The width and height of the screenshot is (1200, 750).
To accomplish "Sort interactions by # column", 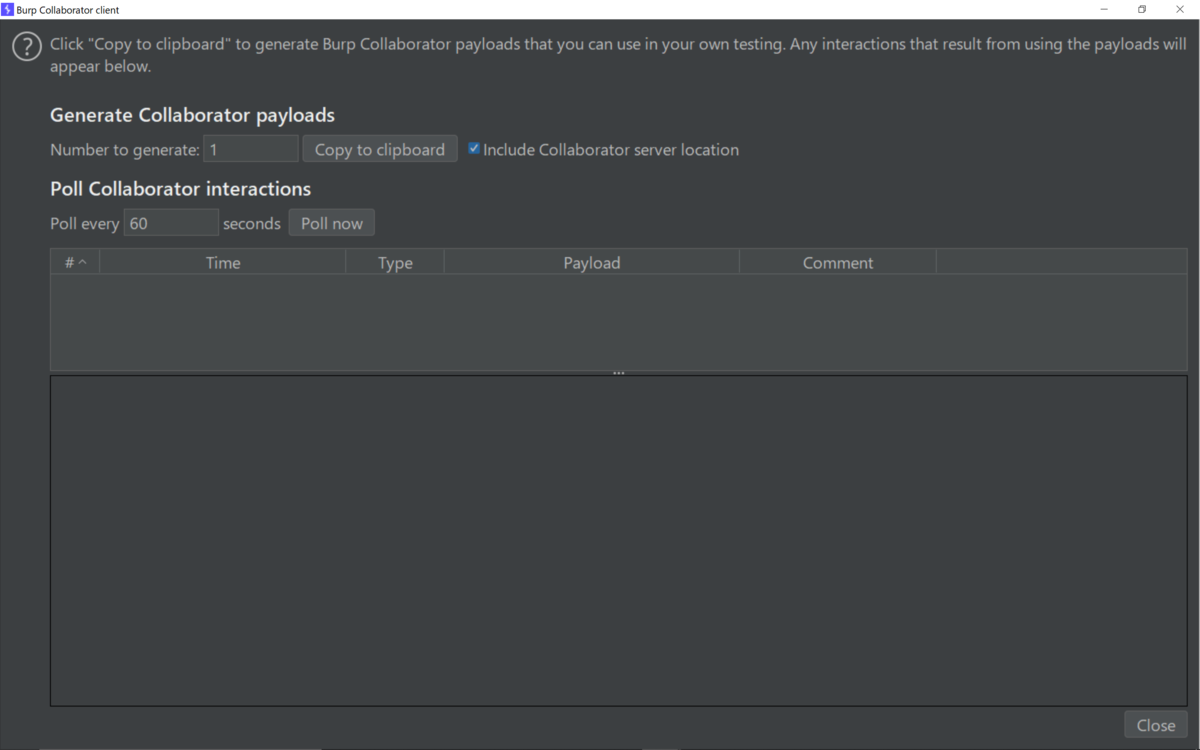I will click(75, 262).
